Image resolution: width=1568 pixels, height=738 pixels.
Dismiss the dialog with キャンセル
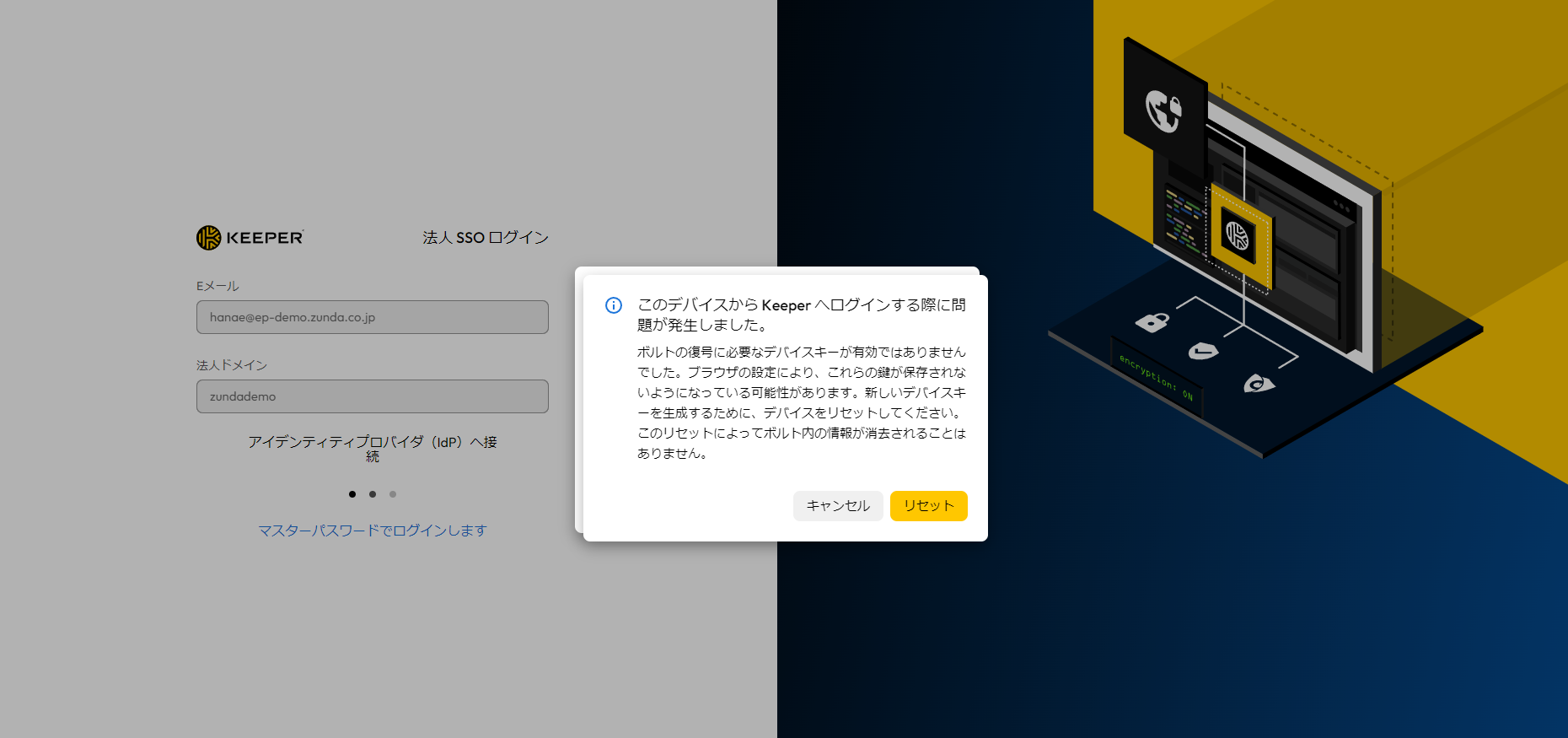[x=838, y=506]
